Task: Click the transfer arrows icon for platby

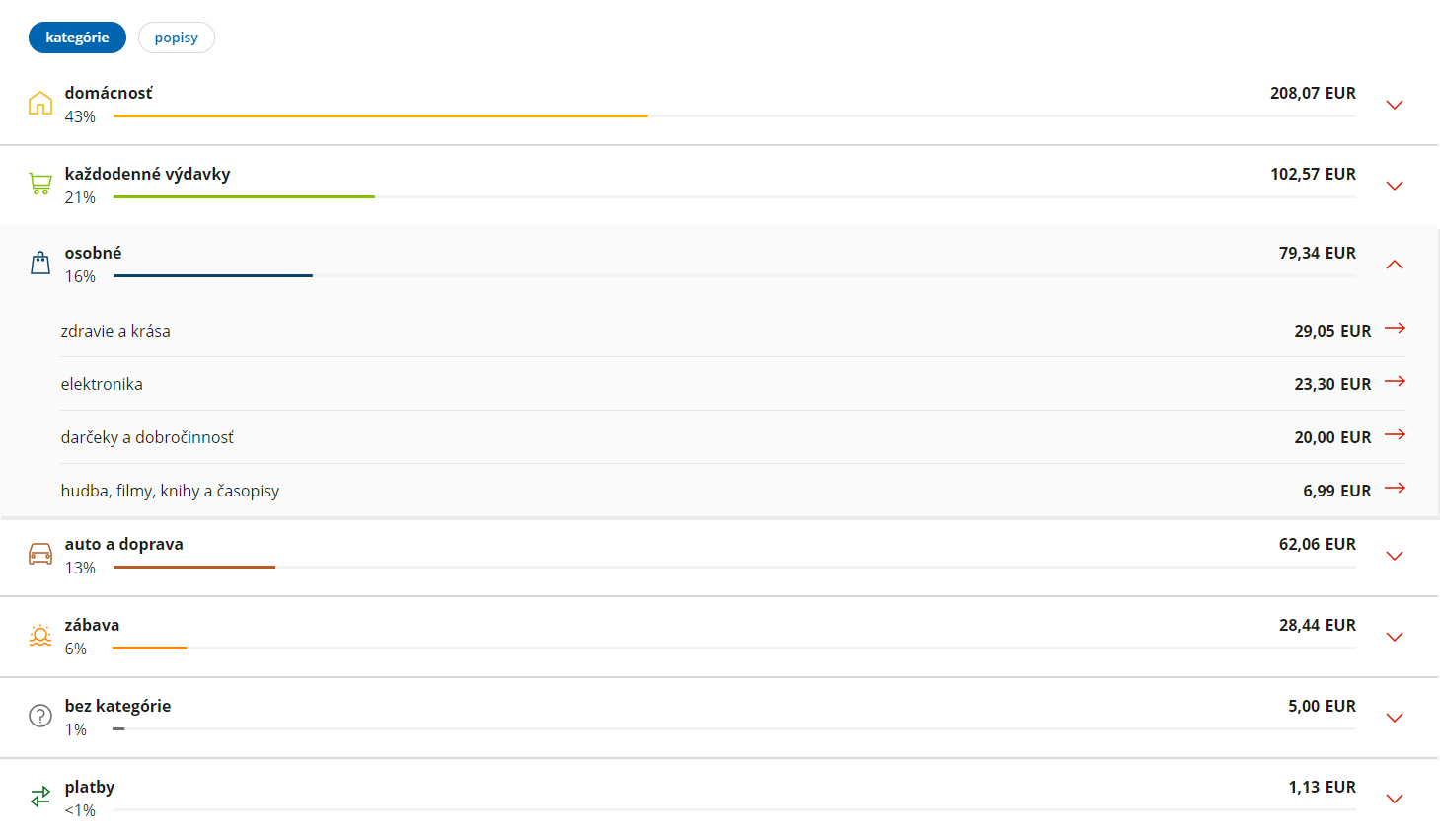Action: tap(40, 797)
